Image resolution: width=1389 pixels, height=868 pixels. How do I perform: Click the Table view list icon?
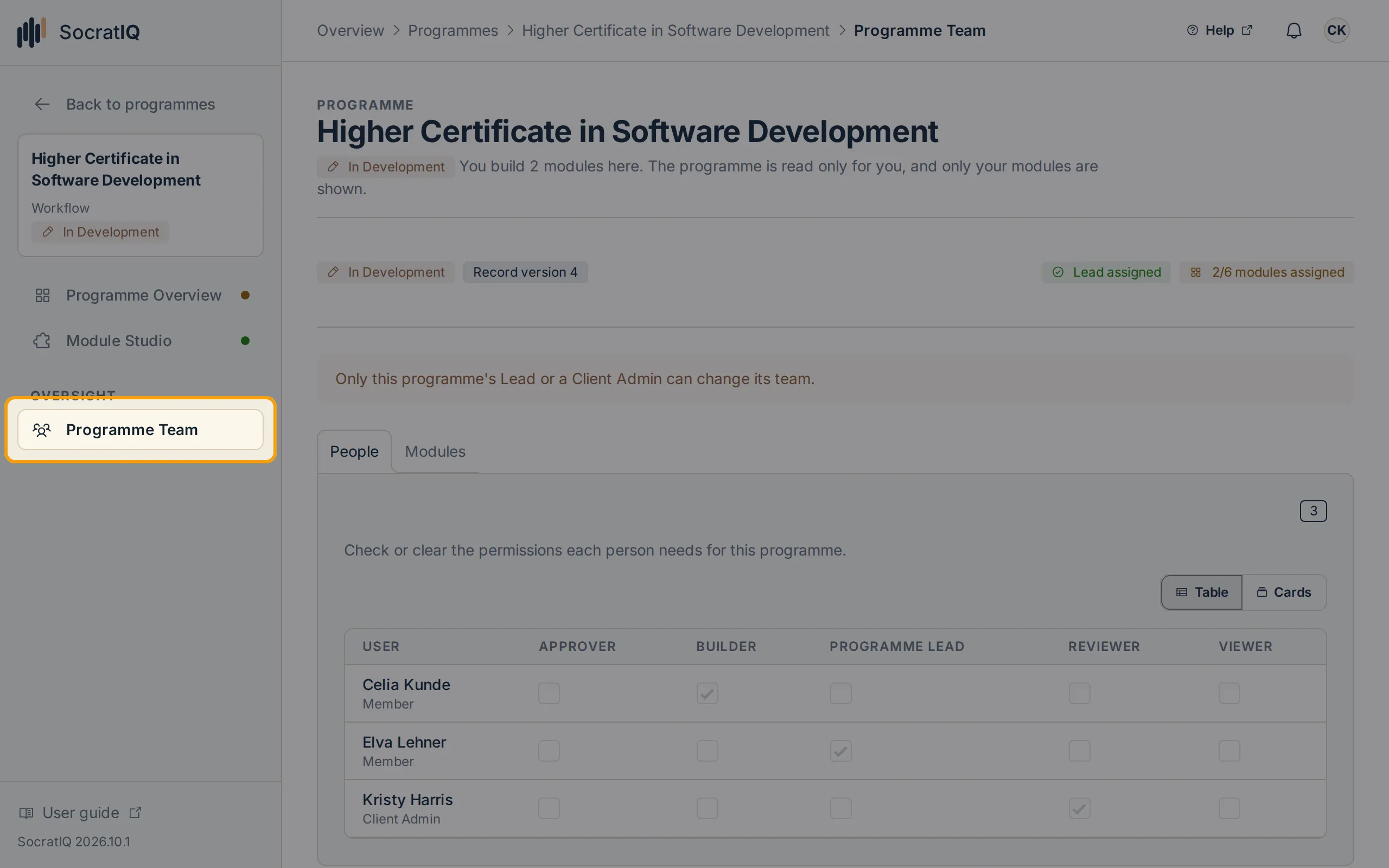tap(1181, 592)
